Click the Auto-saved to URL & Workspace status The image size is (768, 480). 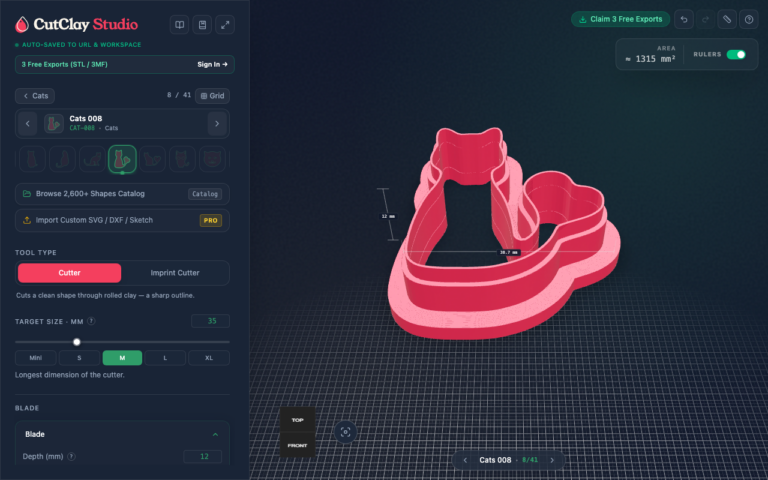[78, 45]
